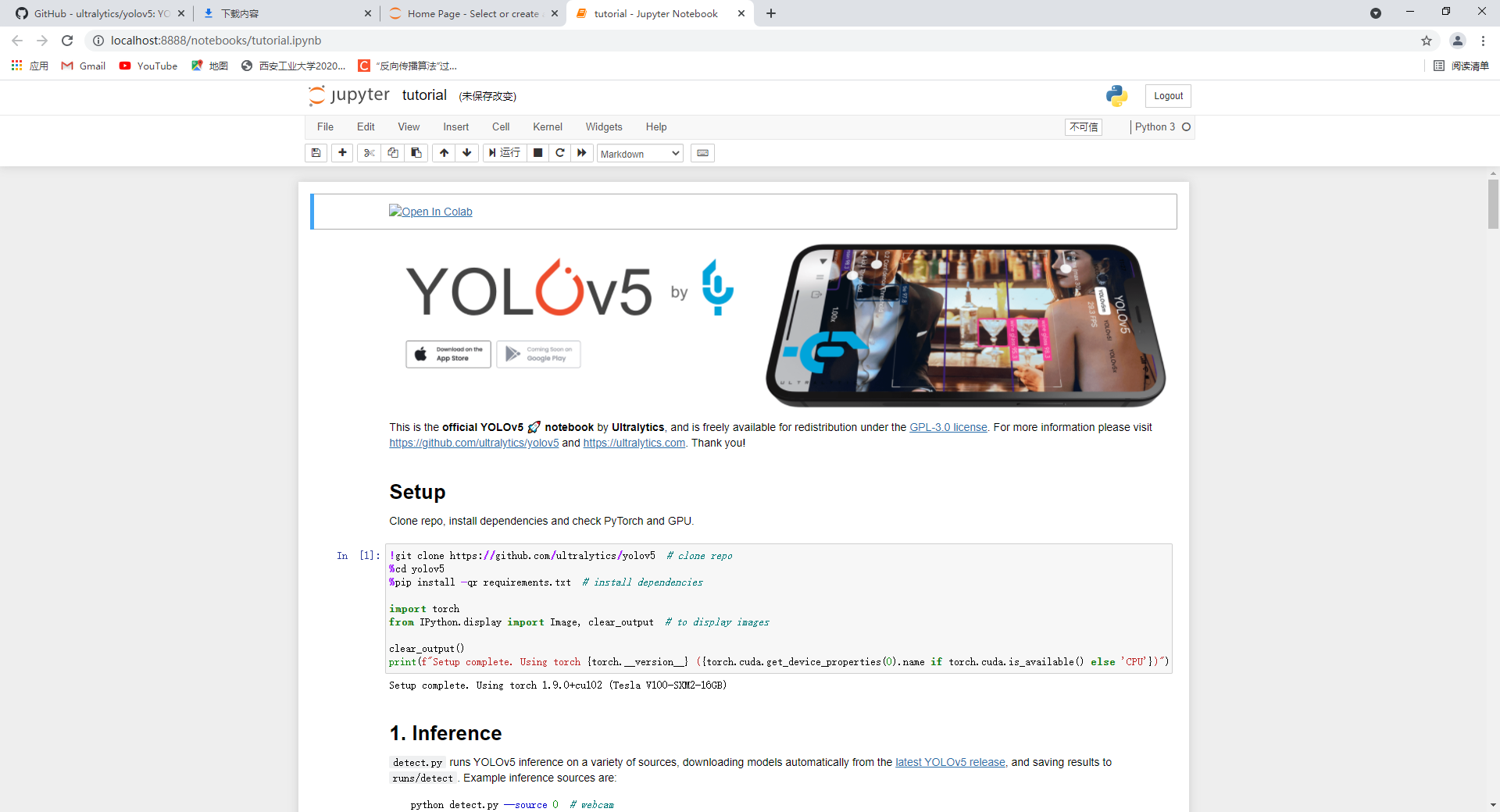Image resolution: width=1500 pixels, height=812 pixels.
Task: Click the Logout button
Action: point(1167,95)
